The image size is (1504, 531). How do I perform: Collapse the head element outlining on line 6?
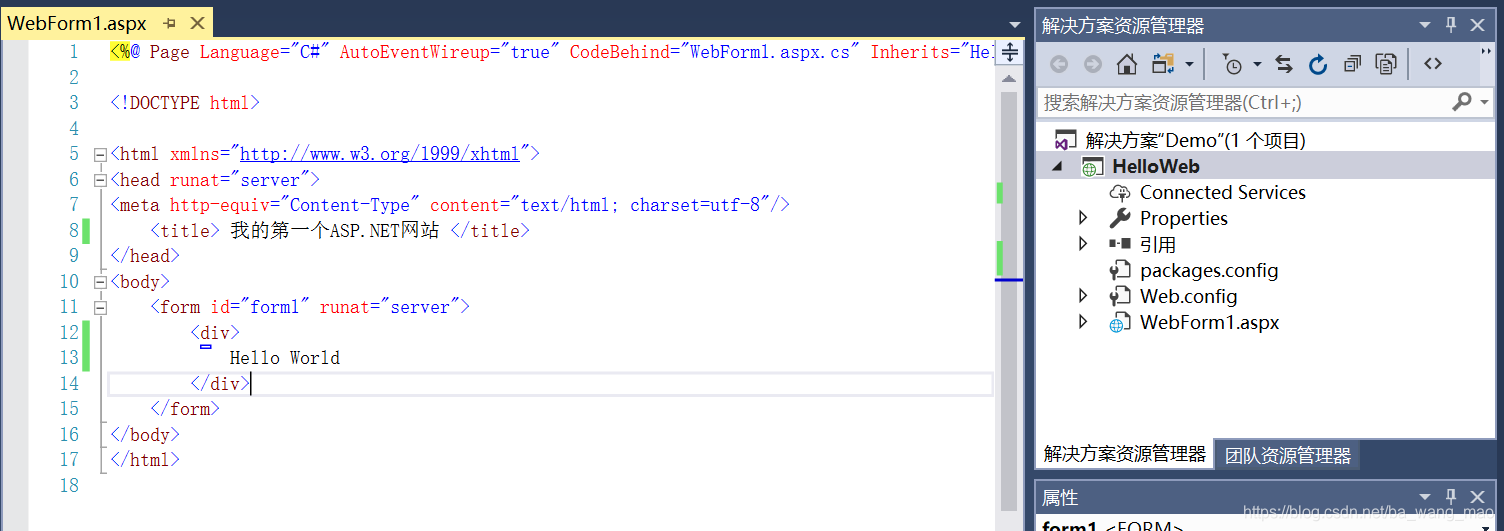(100, 180)
